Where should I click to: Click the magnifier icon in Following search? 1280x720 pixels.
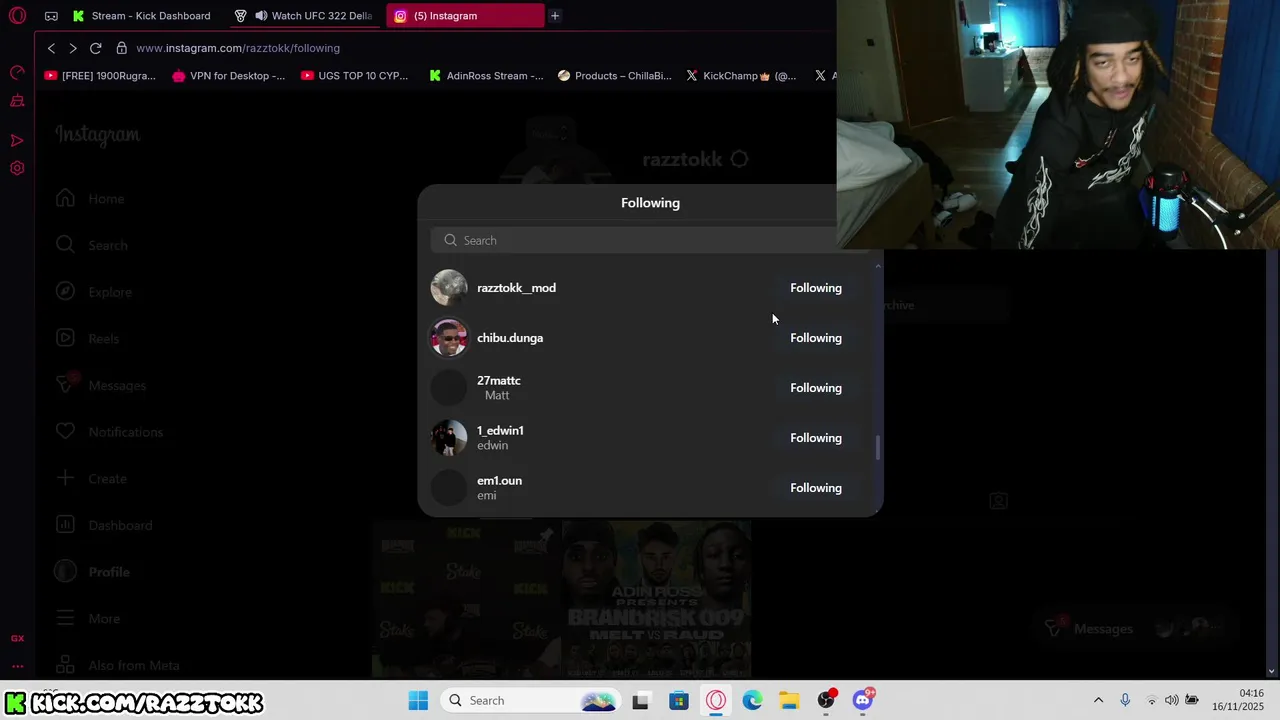tap(450, 240)
